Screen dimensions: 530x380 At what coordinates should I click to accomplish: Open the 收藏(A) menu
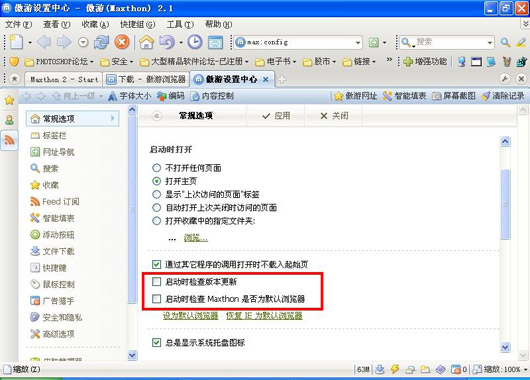coord(95,24)
